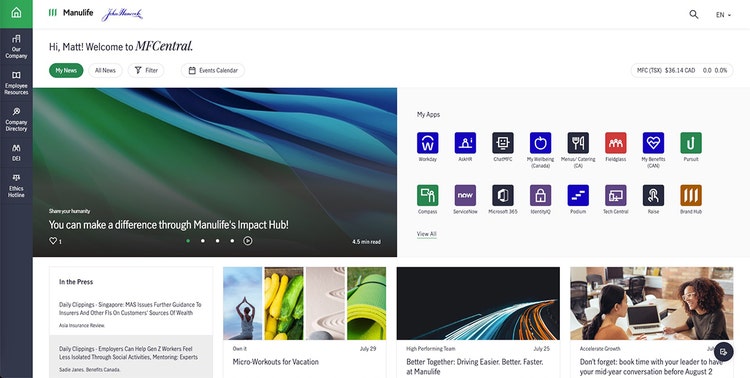
Task: Open the light trails article thumbnail
Action: (x=478, y=303)
